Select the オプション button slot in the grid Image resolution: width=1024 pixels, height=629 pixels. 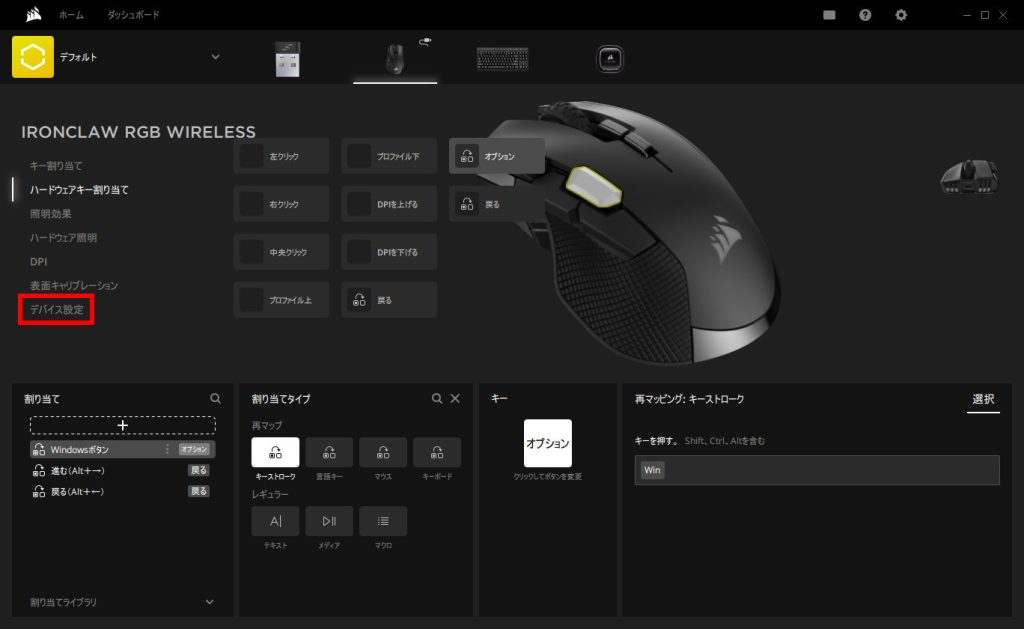(497, 156)
